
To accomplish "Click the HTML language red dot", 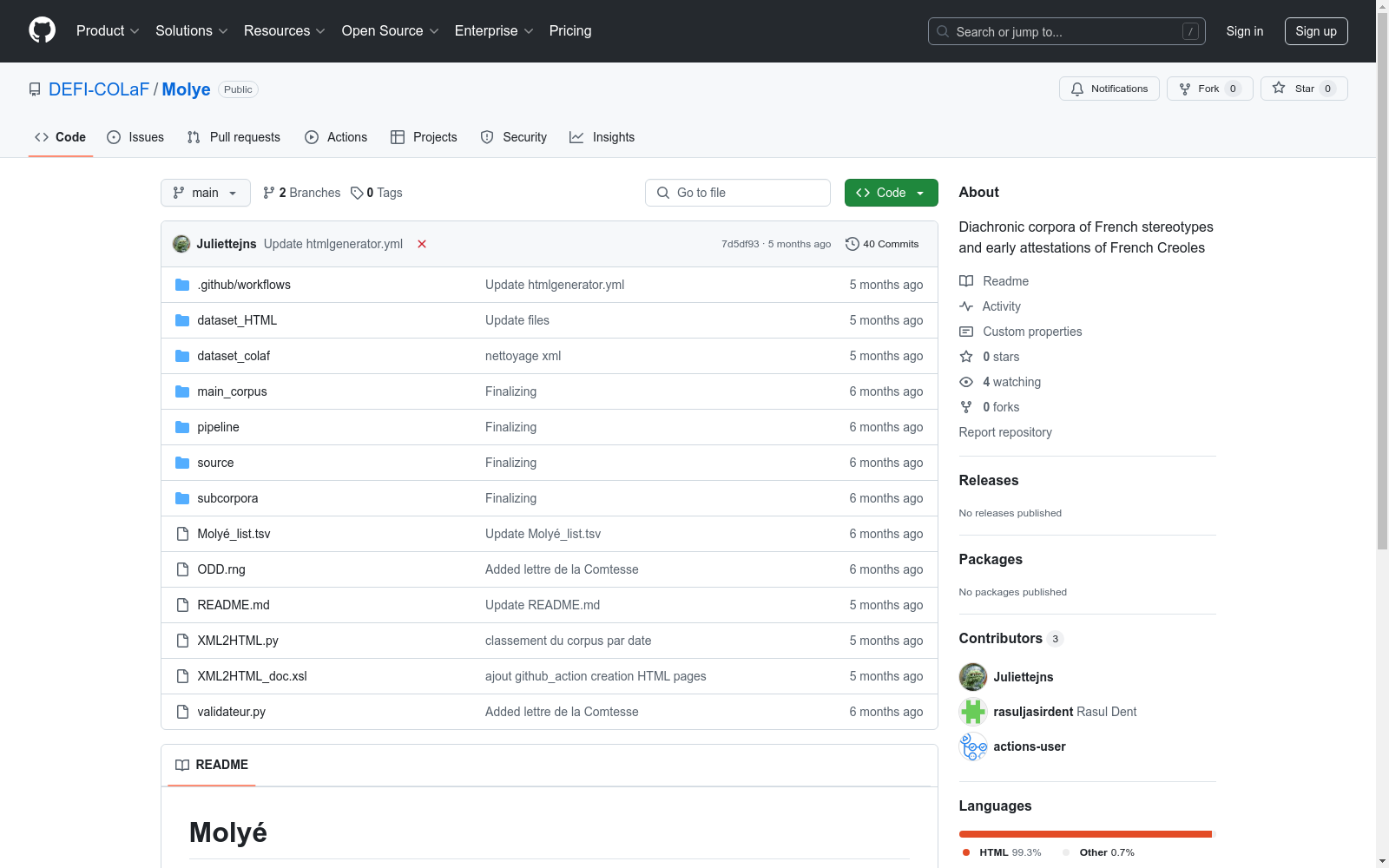I will click(x=966, y=852).
